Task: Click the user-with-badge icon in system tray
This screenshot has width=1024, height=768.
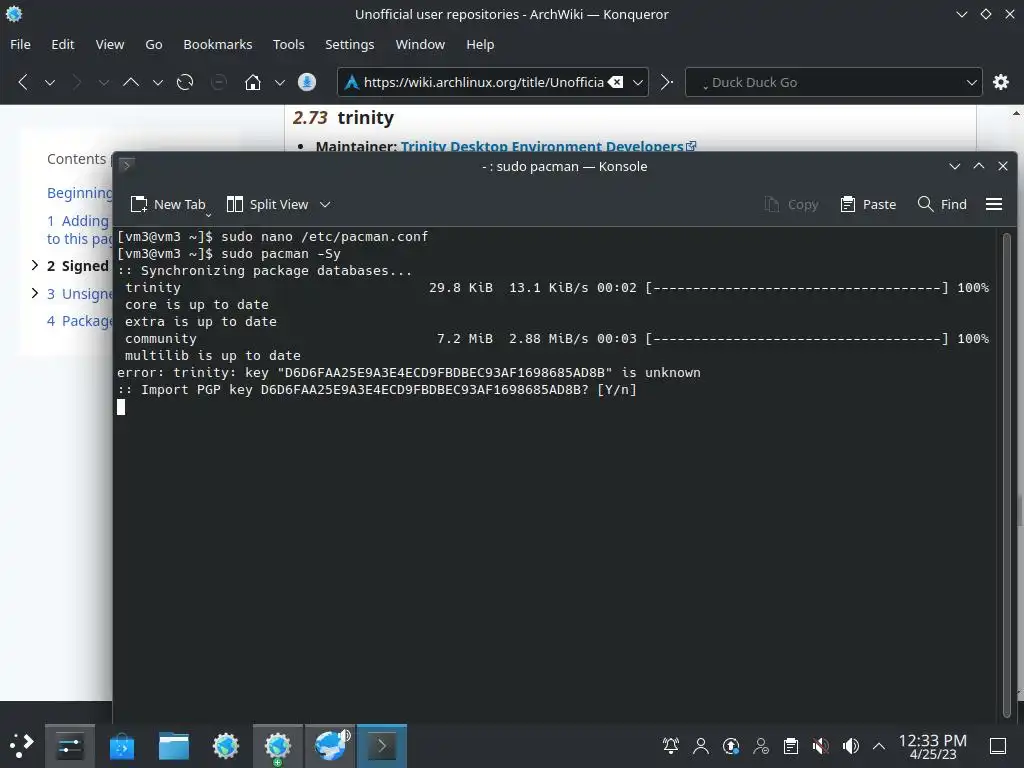Action: (x=761, y=745)
